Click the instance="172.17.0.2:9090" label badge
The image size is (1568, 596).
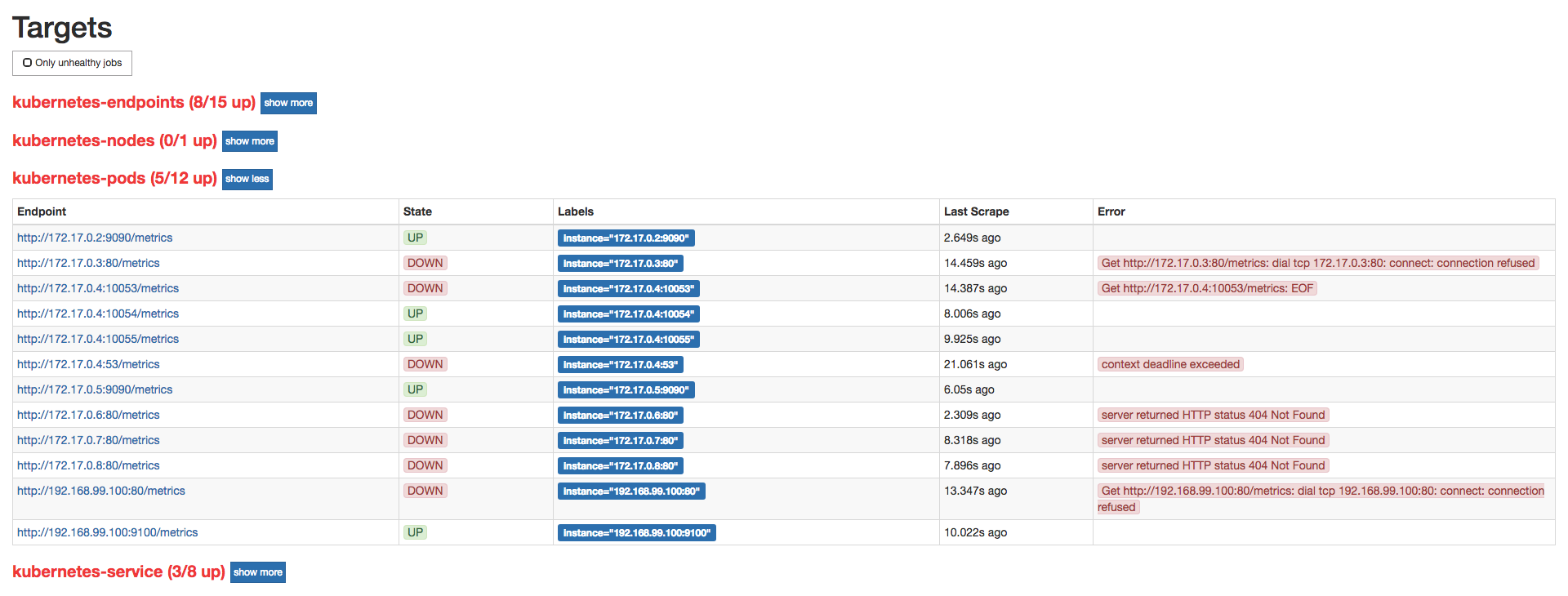click(626, 238)
